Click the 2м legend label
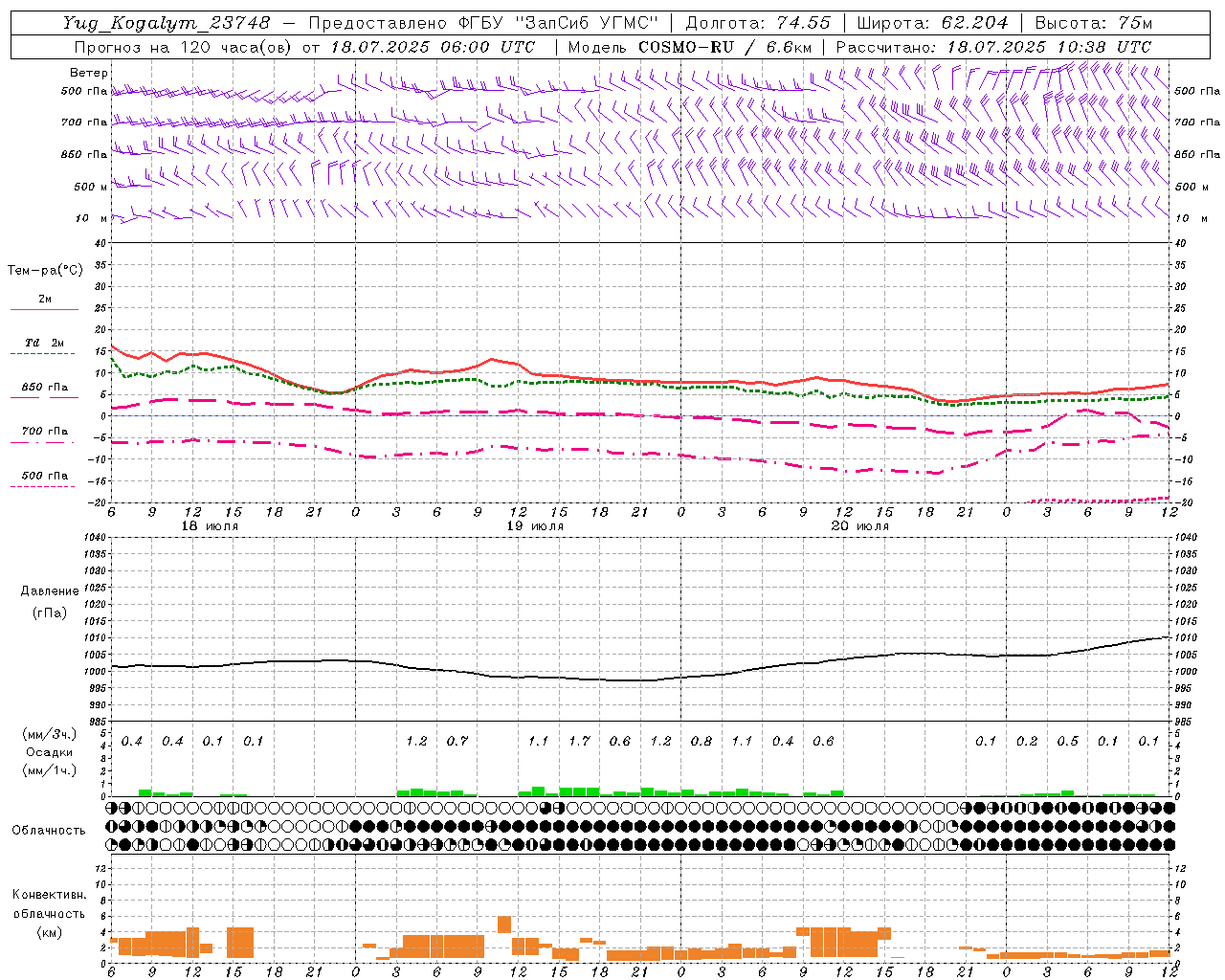Image resolution: width=1225 pixels, height=980 pixels. (x=45, y=299)
